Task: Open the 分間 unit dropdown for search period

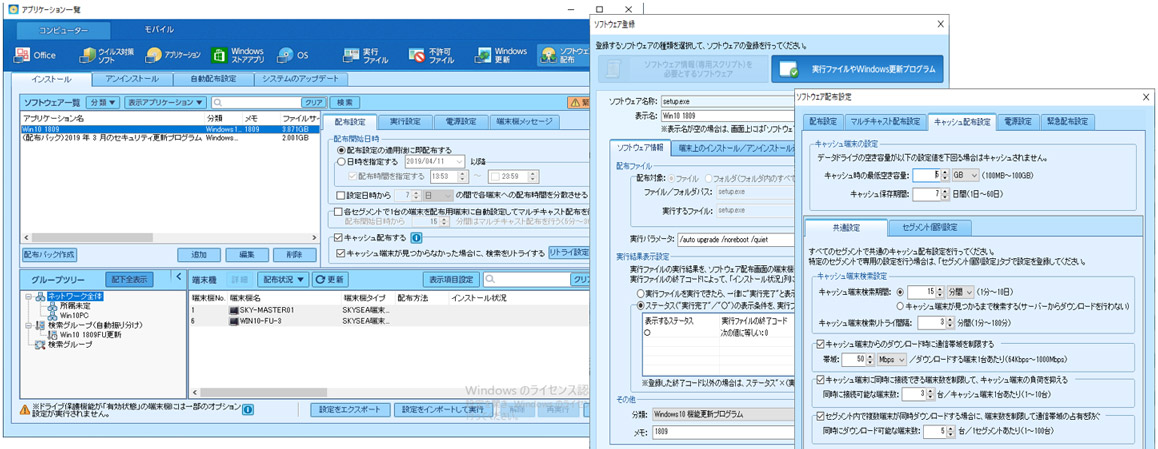Action: click(959, 292)
